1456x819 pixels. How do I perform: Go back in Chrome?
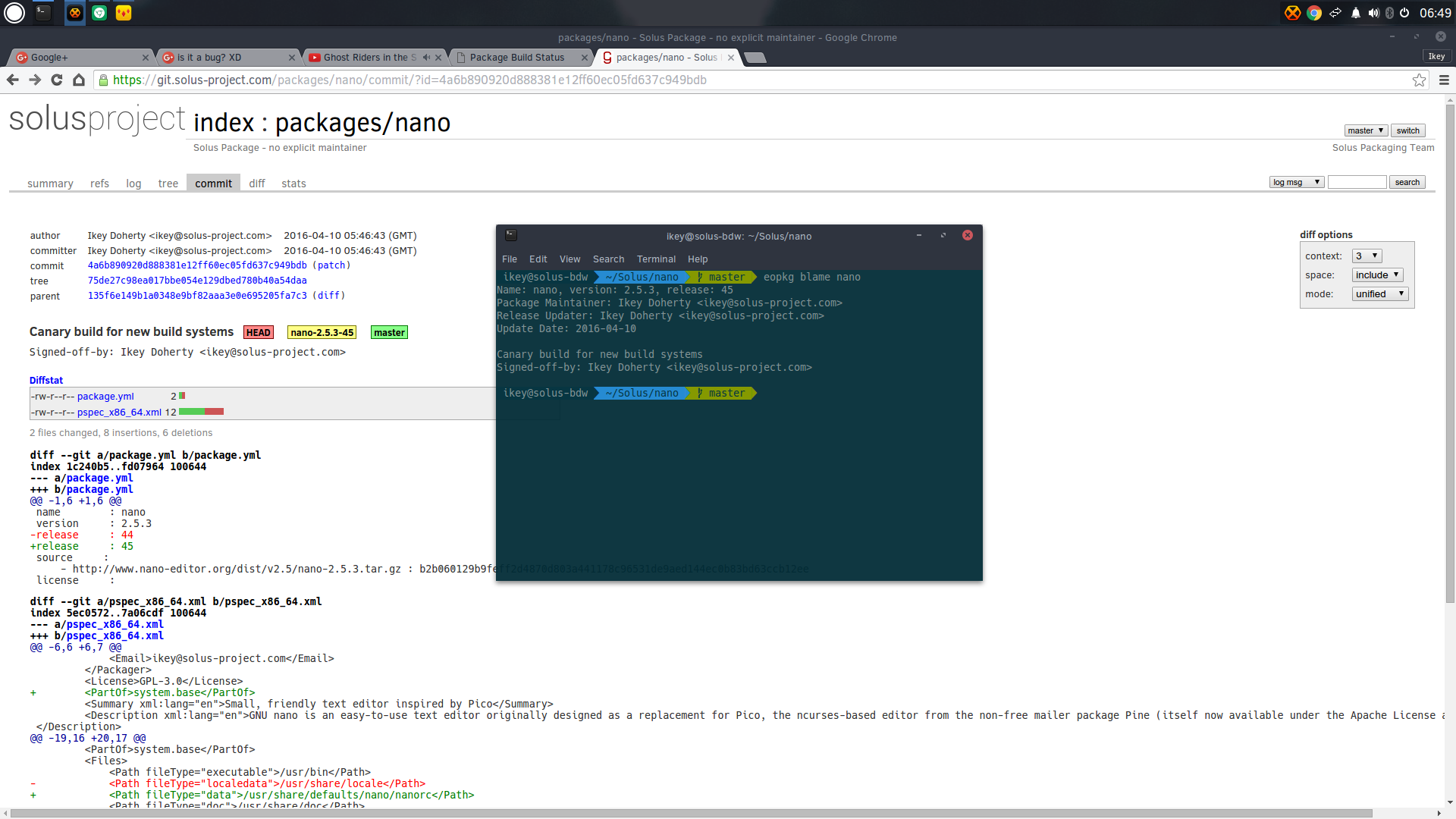pyautogui.click(x=13, y=80)
